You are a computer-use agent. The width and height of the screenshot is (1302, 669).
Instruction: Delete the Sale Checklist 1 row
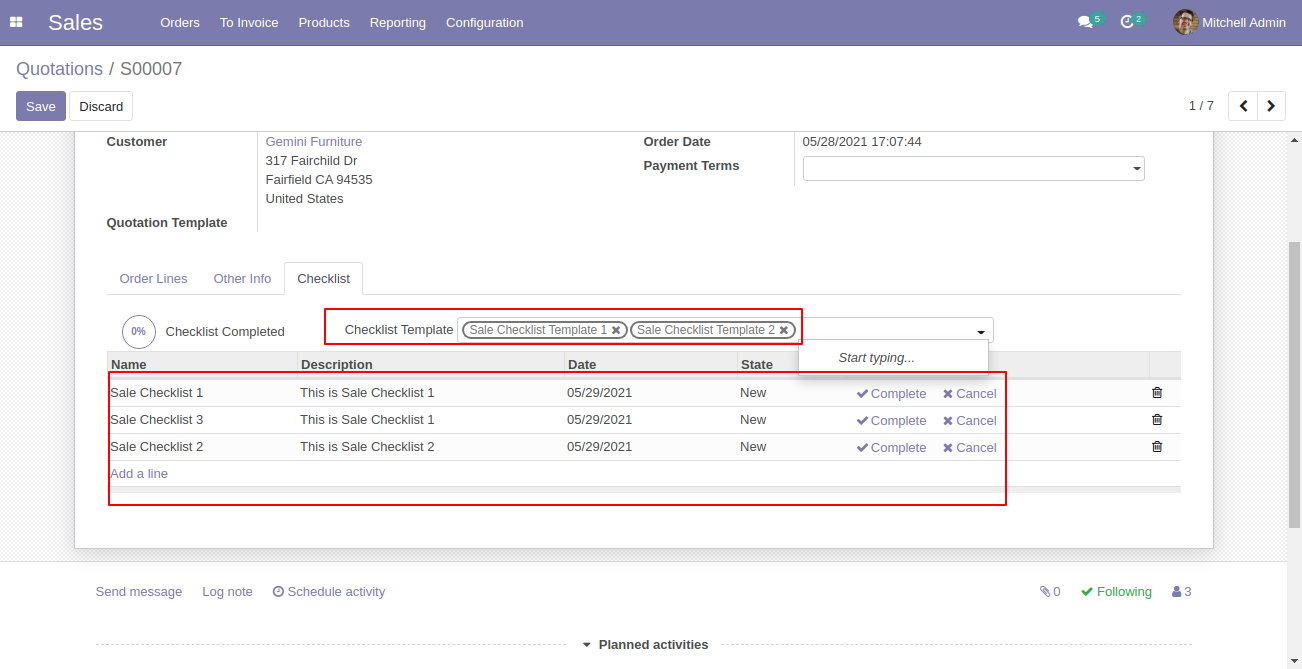click(x=1157, y=393)
